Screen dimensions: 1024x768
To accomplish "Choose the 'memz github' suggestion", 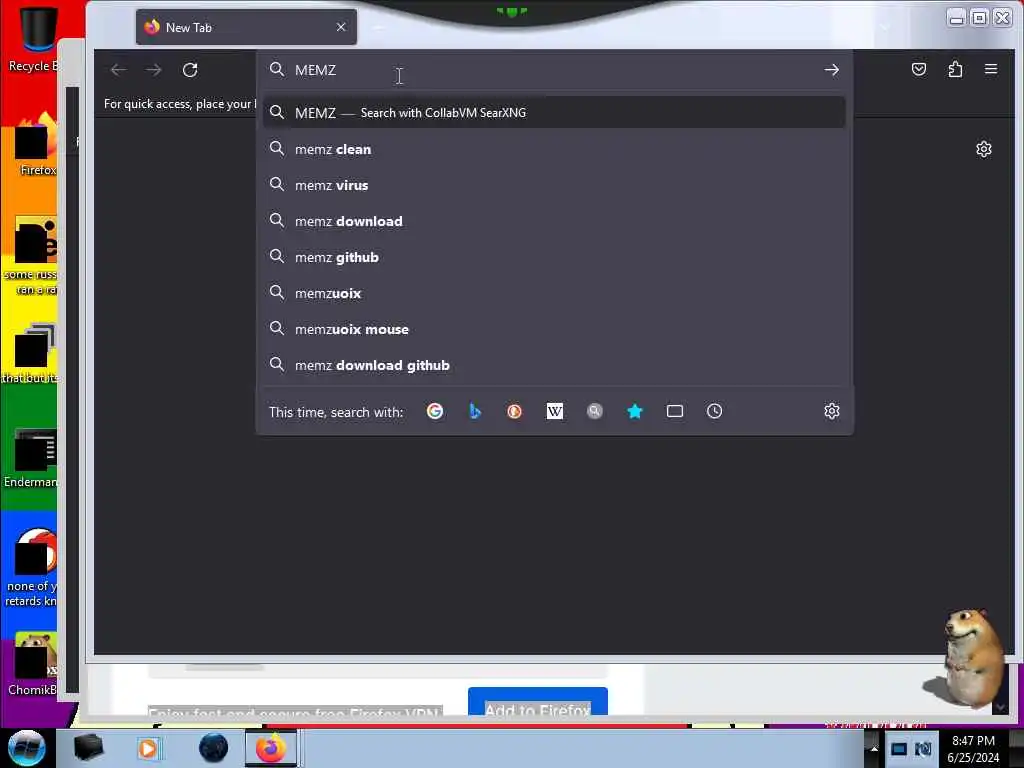I will (x=554, y=257).
